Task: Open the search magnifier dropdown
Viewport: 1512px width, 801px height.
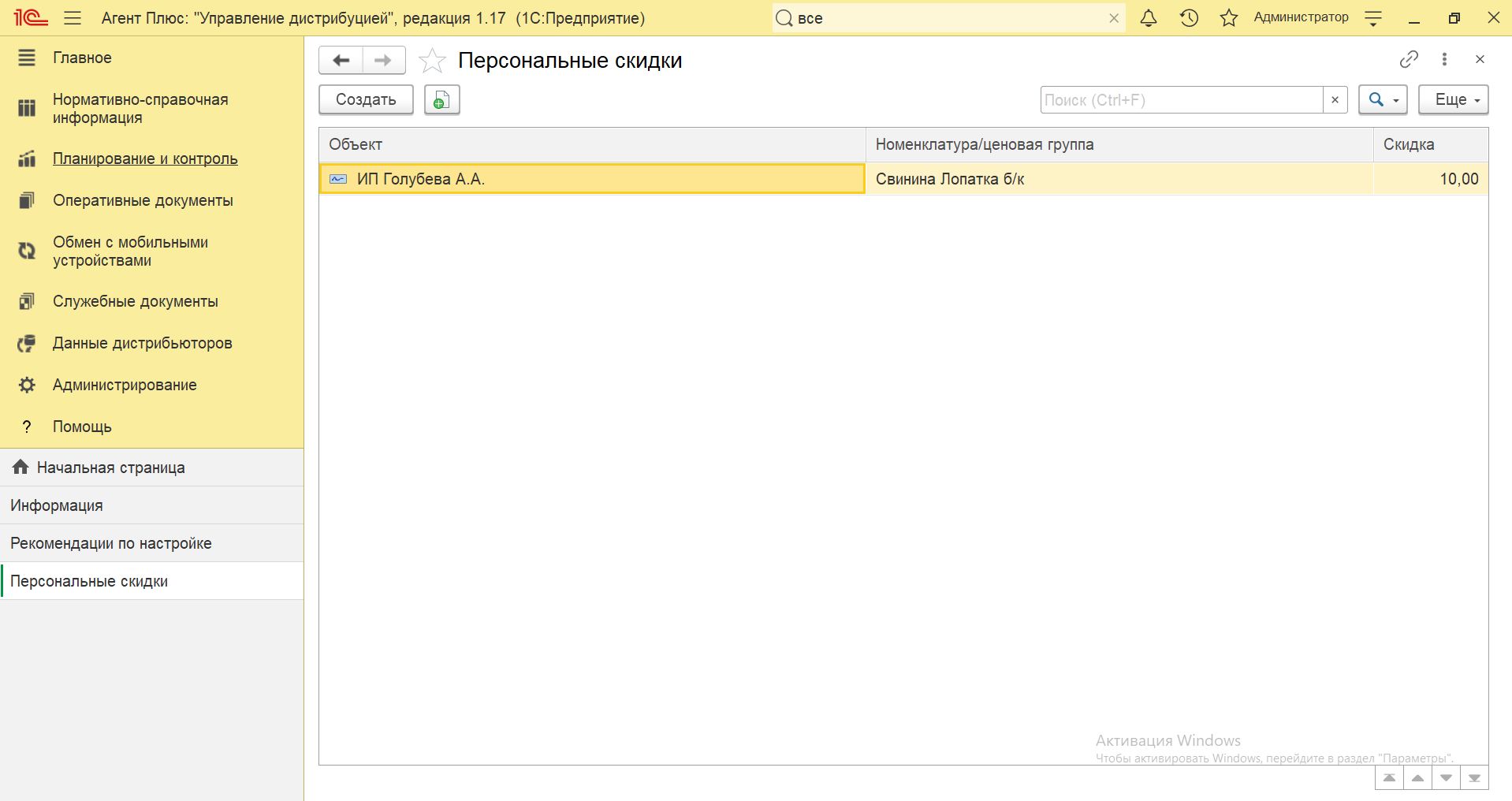Action: 1383,100
